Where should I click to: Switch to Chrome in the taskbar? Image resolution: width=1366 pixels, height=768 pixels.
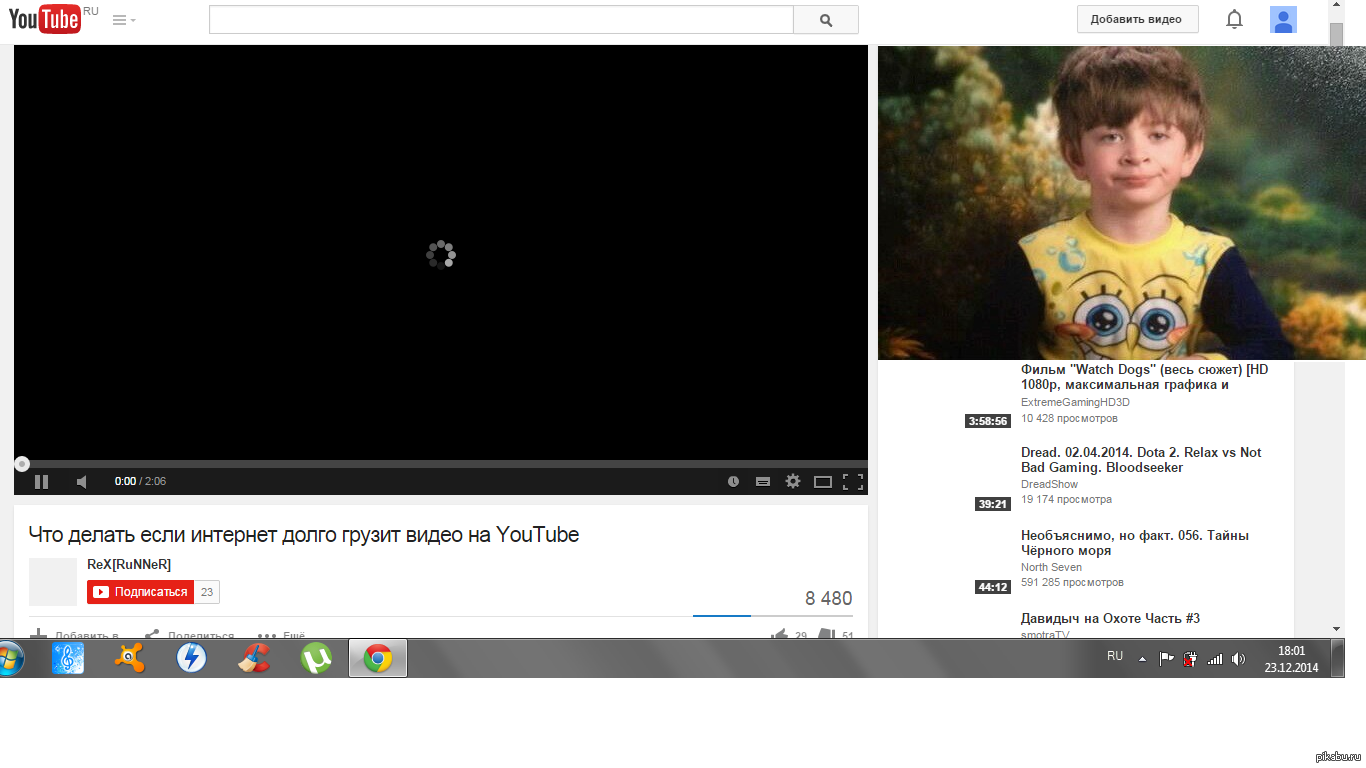click(378, 658)
